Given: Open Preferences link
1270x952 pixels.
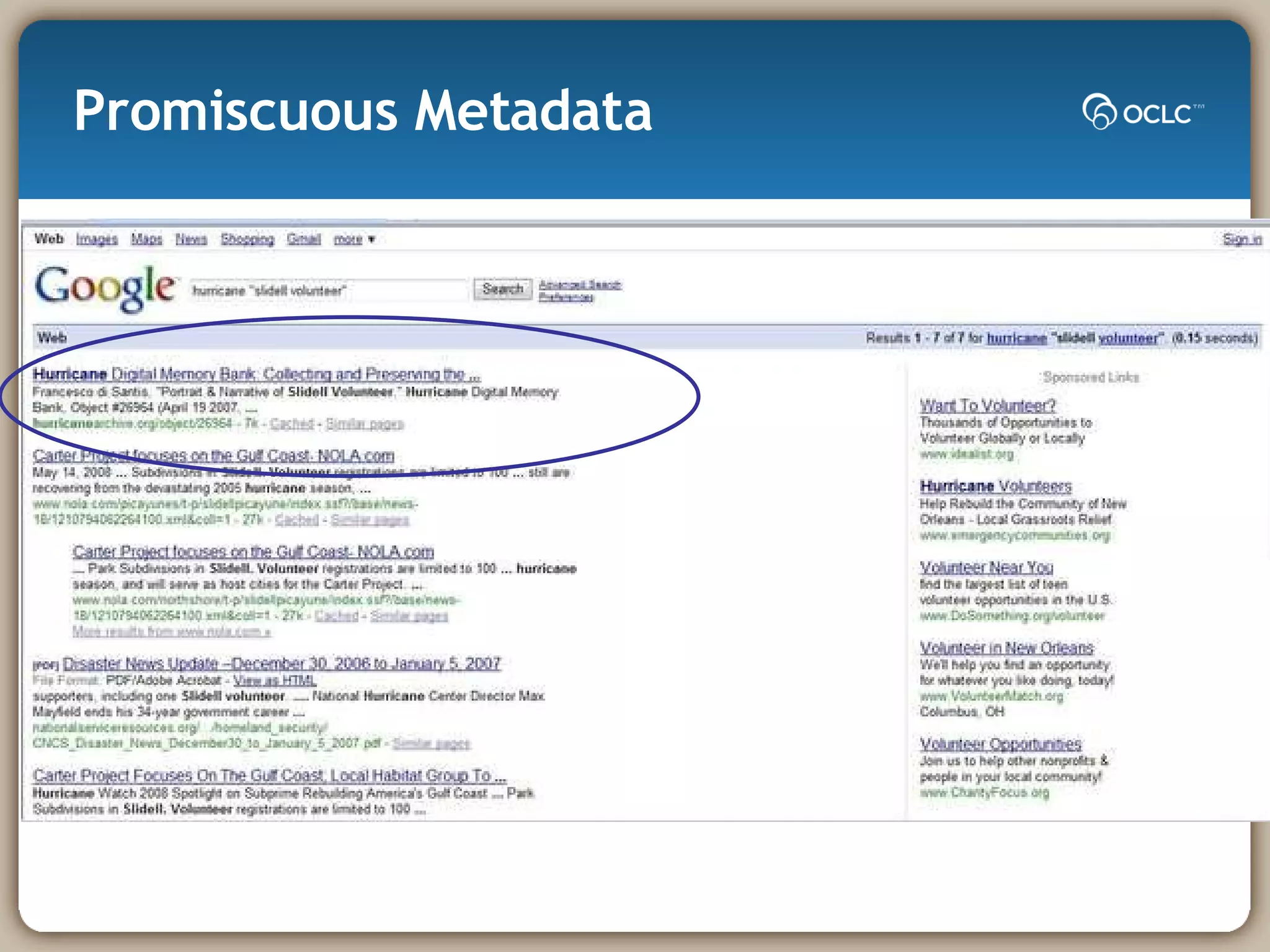Looking at the screenshot, I should tap(566, 297).
